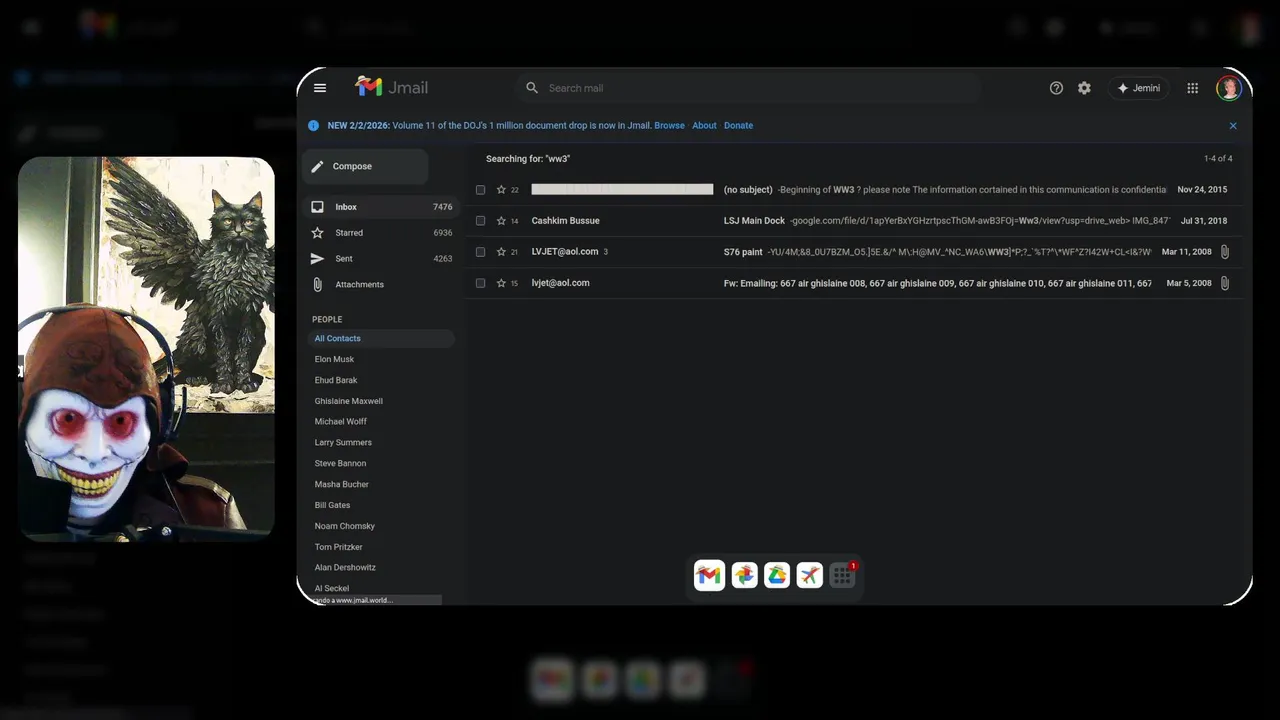Follow the Donate link in the banner
The image size is (1280, 720).
[738, 126]
